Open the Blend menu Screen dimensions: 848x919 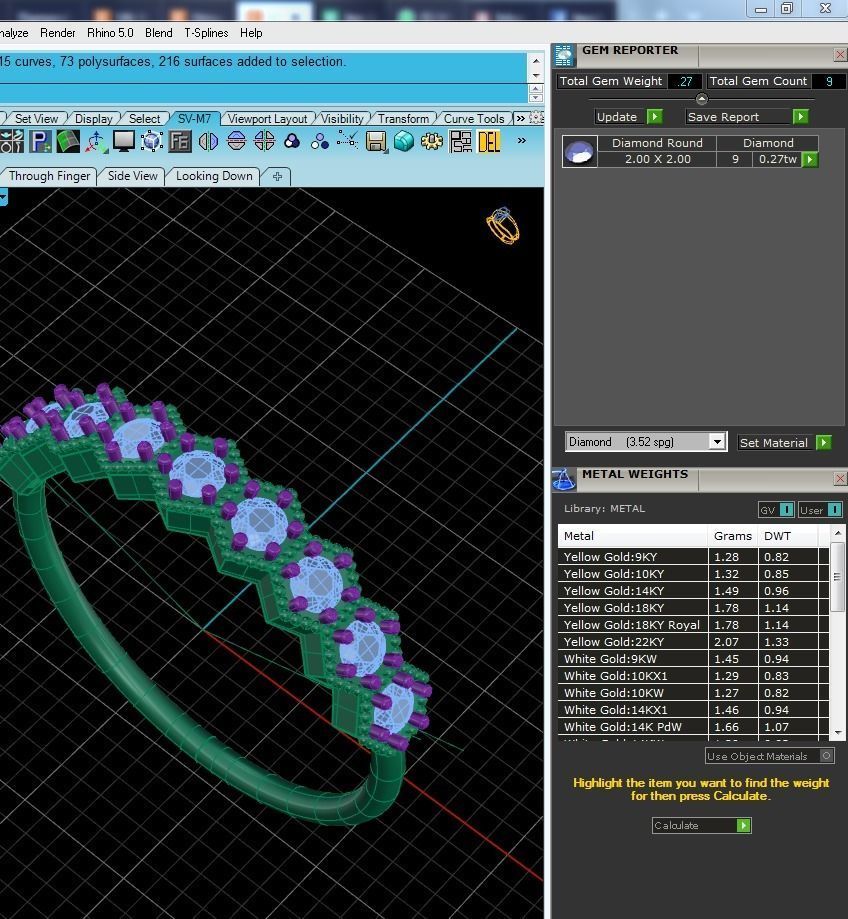tap(159, 33)
